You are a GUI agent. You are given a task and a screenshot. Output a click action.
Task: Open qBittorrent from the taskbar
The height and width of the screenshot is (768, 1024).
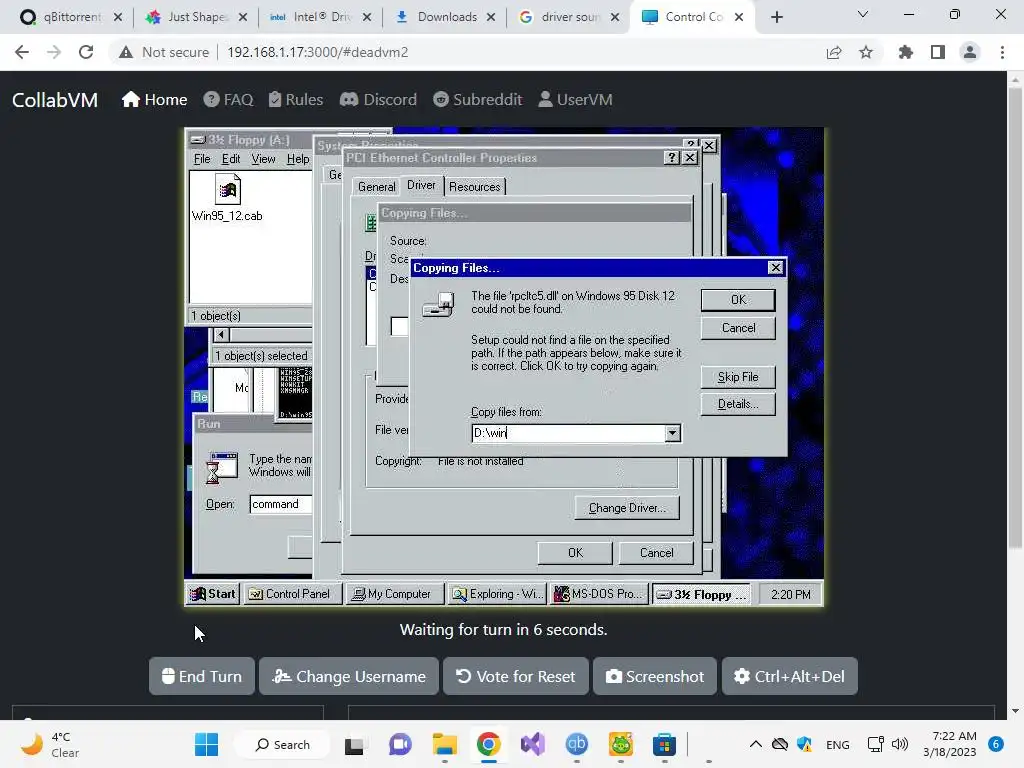coord(577,744)
